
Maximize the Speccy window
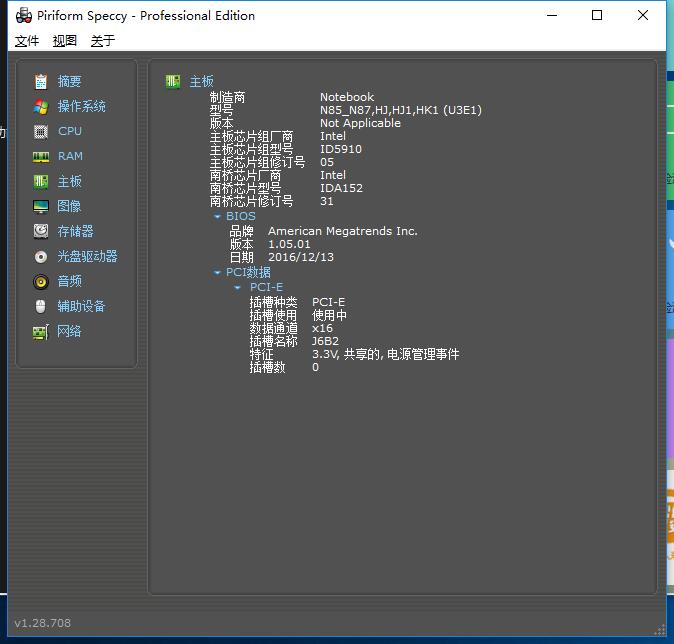coord(597,15)
